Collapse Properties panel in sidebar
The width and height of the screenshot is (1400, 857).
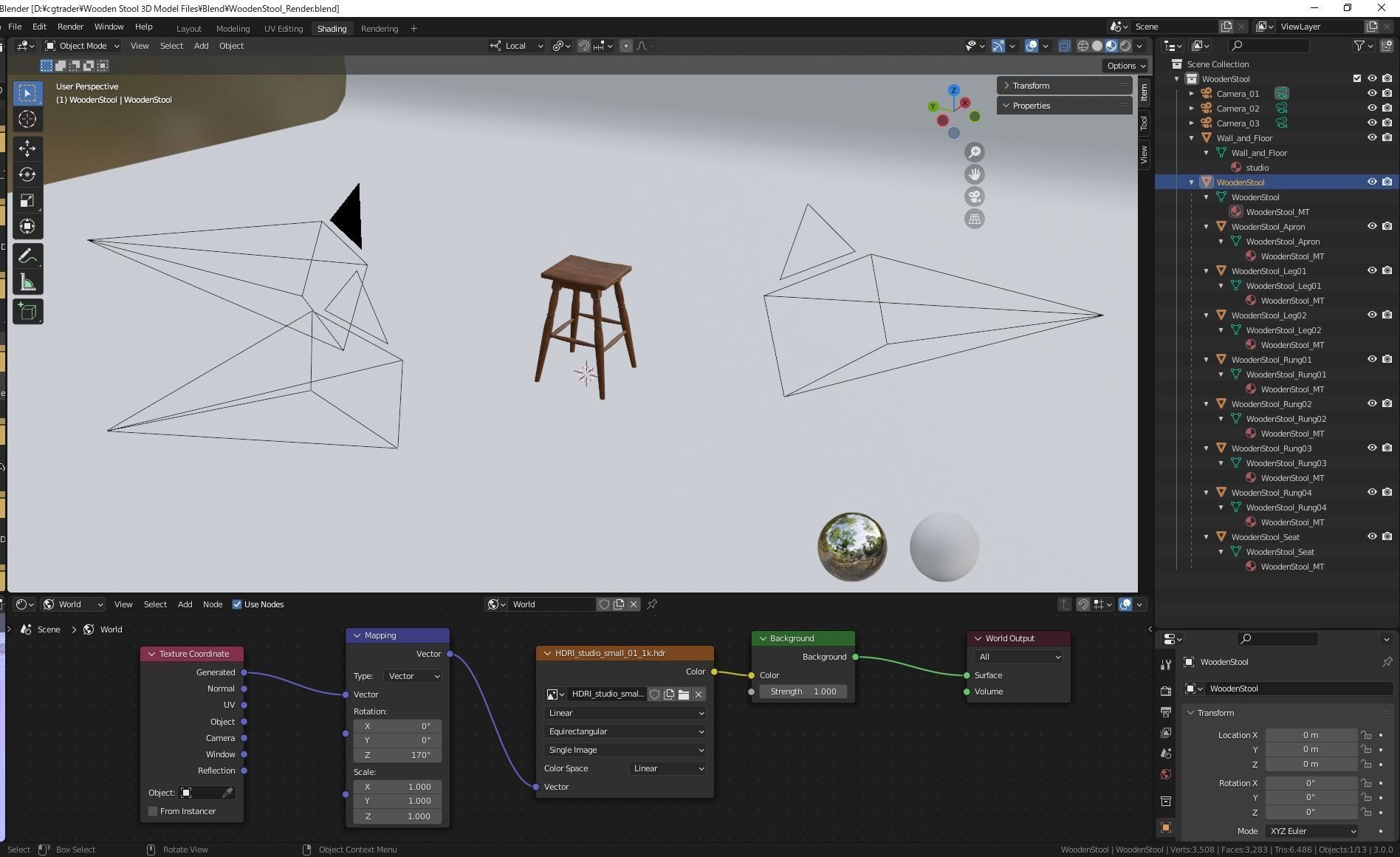pos(1064,106)
